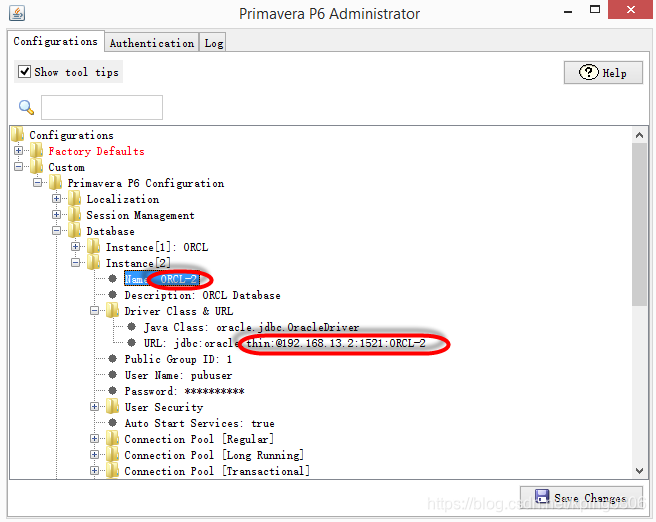
Task: Click the Factory Defaults folder icon
Action: tap(37, 151)
